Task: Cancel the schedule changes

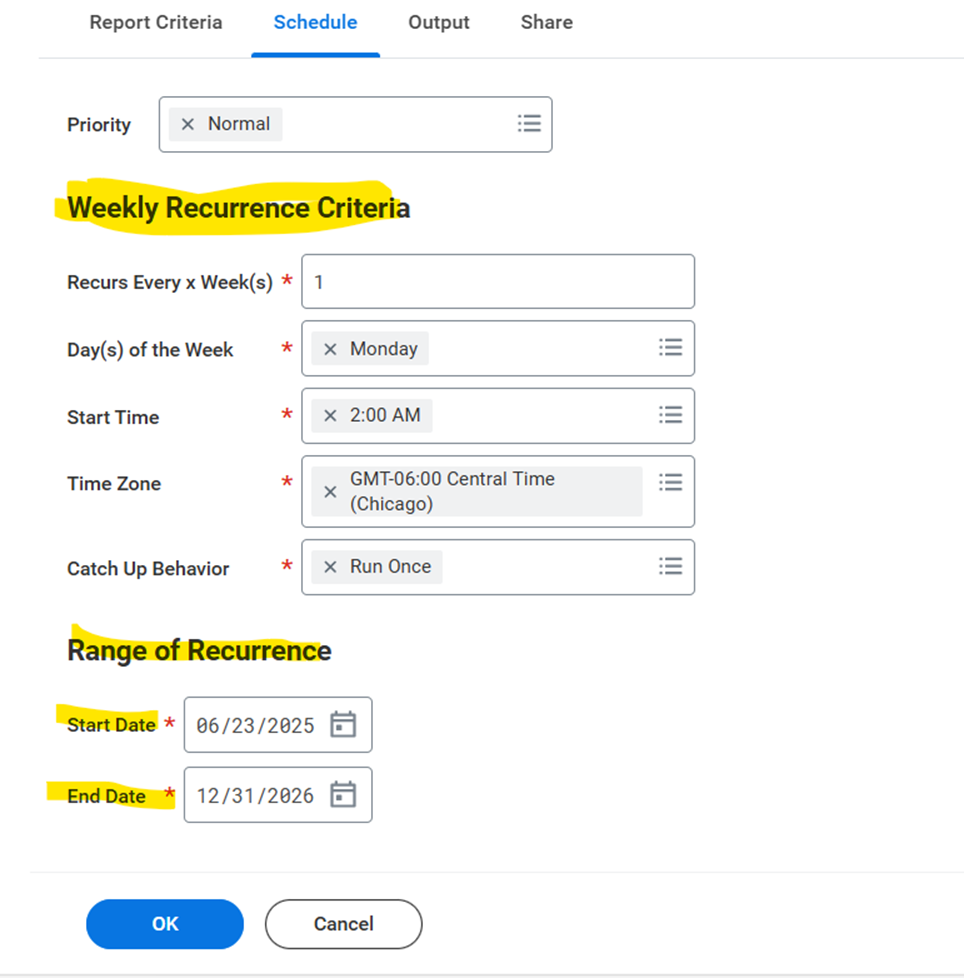Action: click(x=343, y=923)
